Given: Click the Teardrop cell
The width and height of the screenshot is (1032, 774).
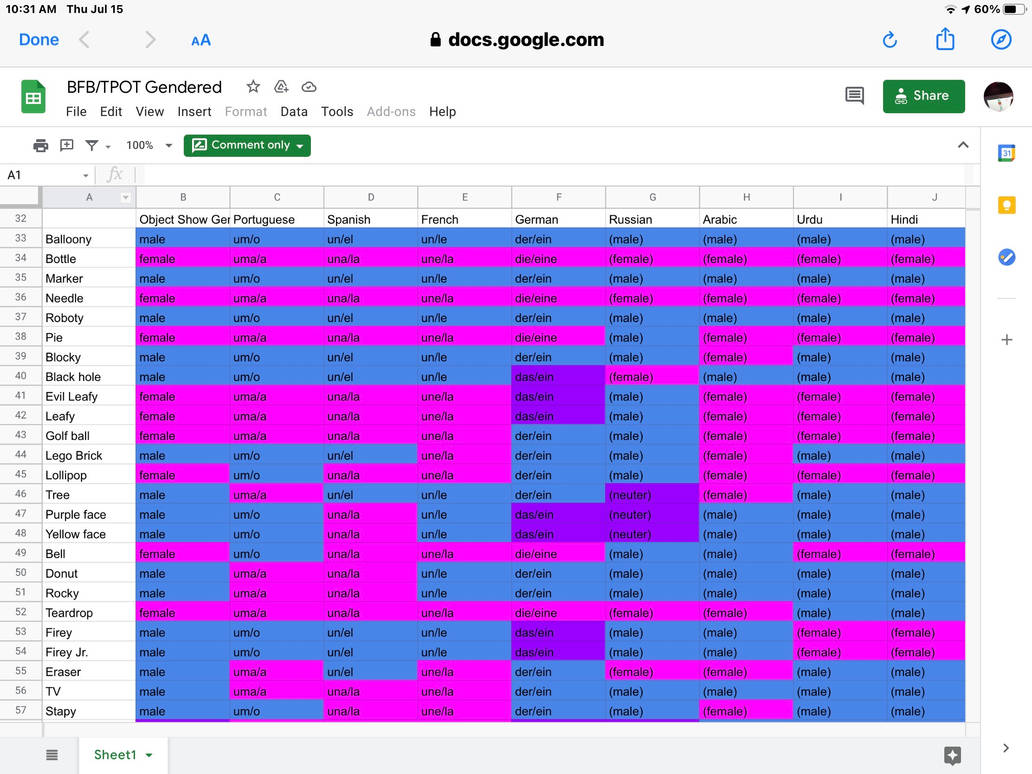Looking at the screenshot, I should 89,613.
